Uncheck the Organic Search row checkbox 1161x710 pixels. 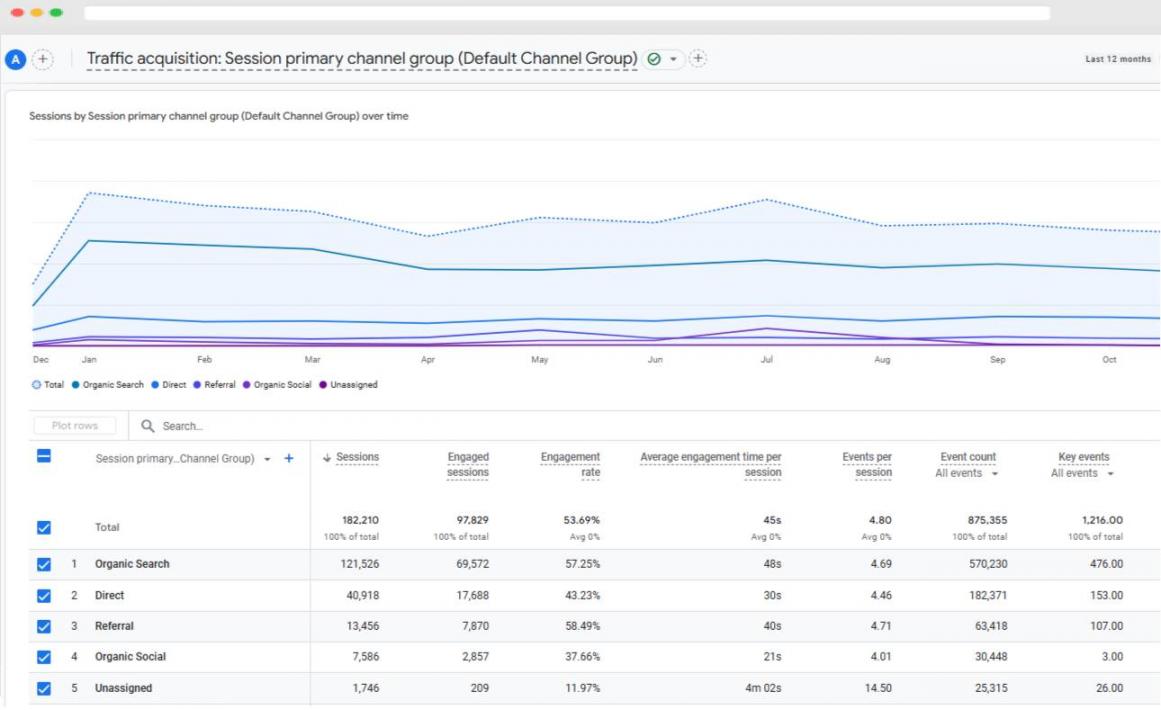pyautogui.click(x=44, y=565)
